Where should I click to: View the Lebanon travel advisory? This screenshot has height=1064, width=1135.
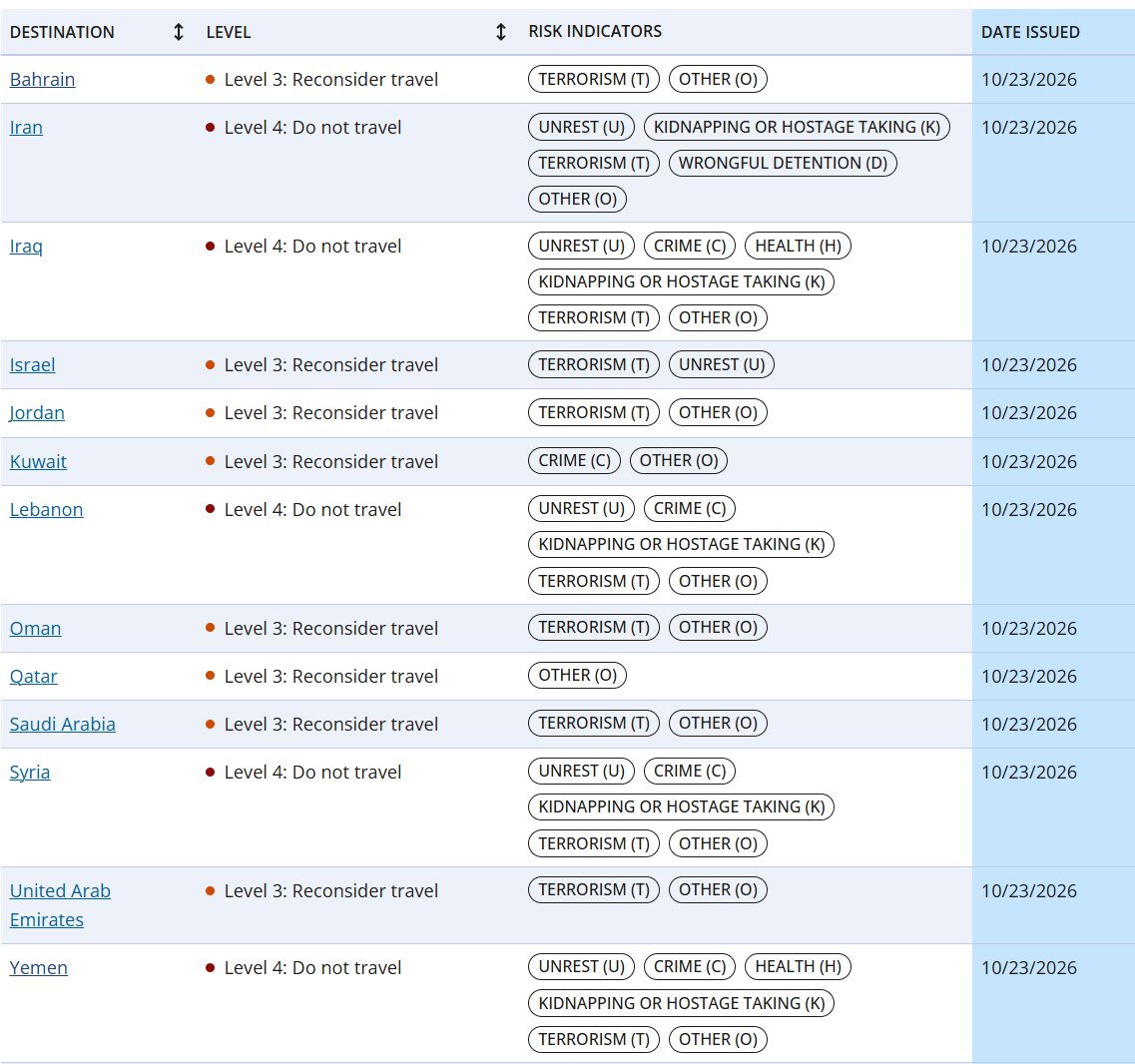coord(46,510)
